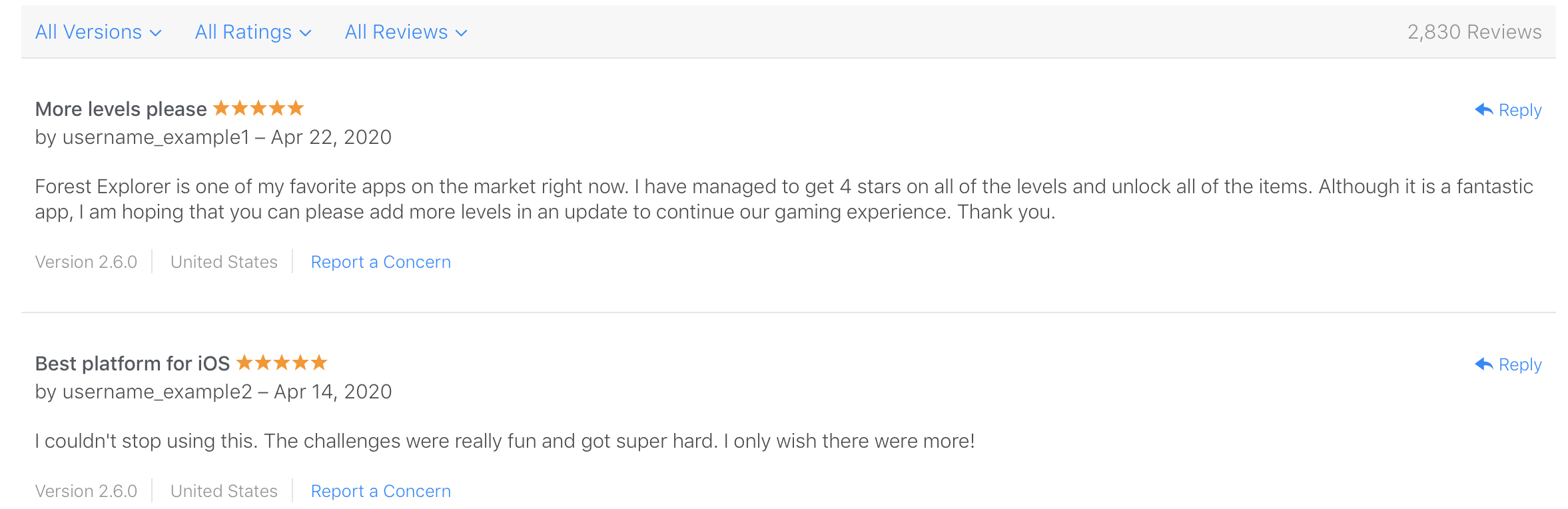This screenshot has height=509, width=1568.
Task: Click Version 2.6.0 under the Forest Explorer review
Action: pyautogui.click(x=86, y=262)
